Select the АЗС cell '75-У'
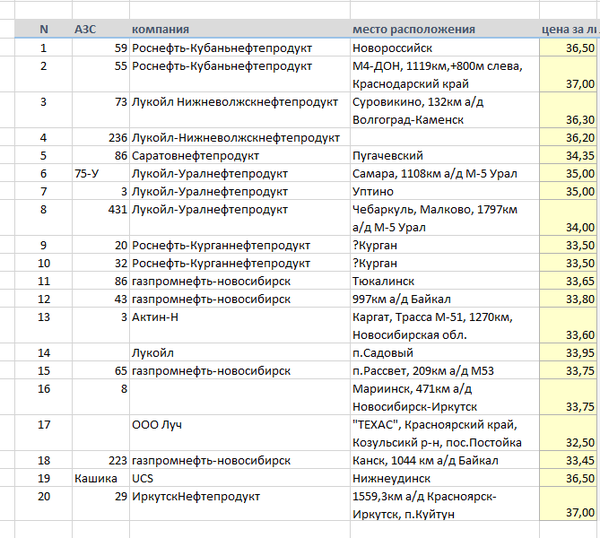The image size is (600, 538). pyautogui.click(x=101, y=173)
